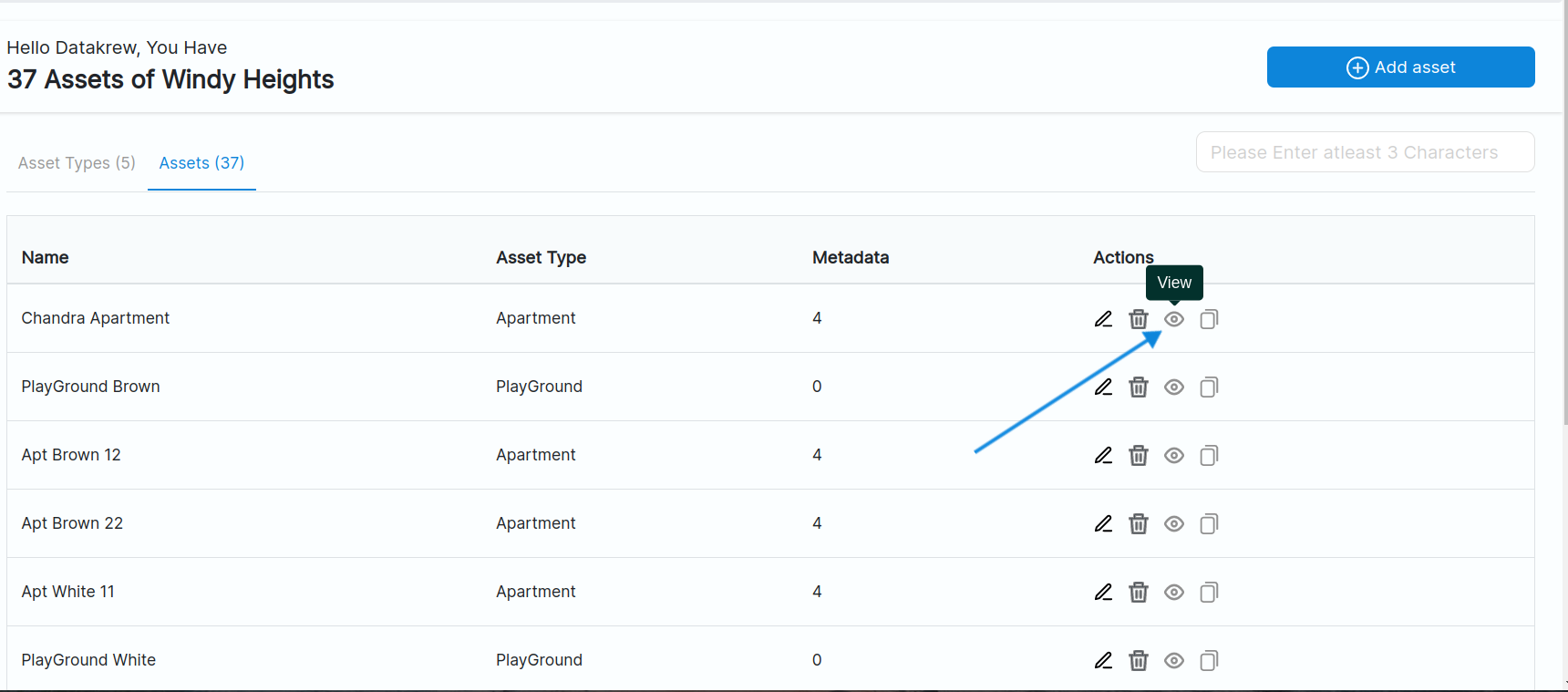The image size is (1568, 692).
Task: Edit the Apt Brown 22 asset
Action: (x=1103, y=523)
